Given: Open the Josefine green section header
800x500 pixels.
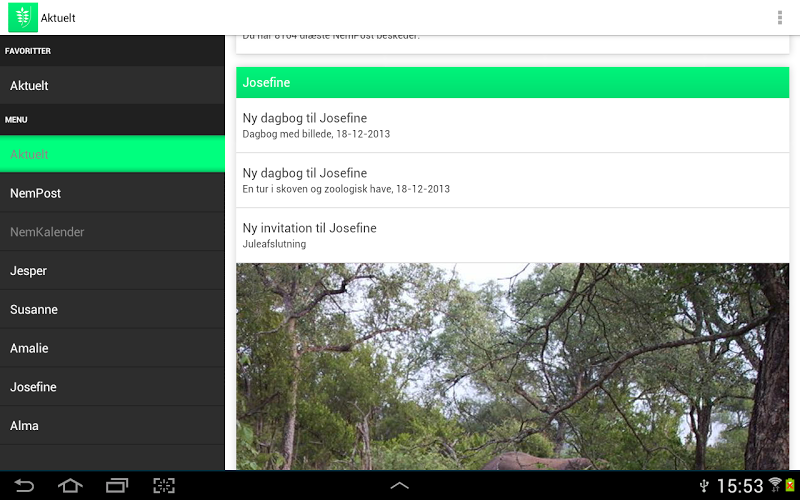Looking at the screenshot, I should (x=512, y=82).
